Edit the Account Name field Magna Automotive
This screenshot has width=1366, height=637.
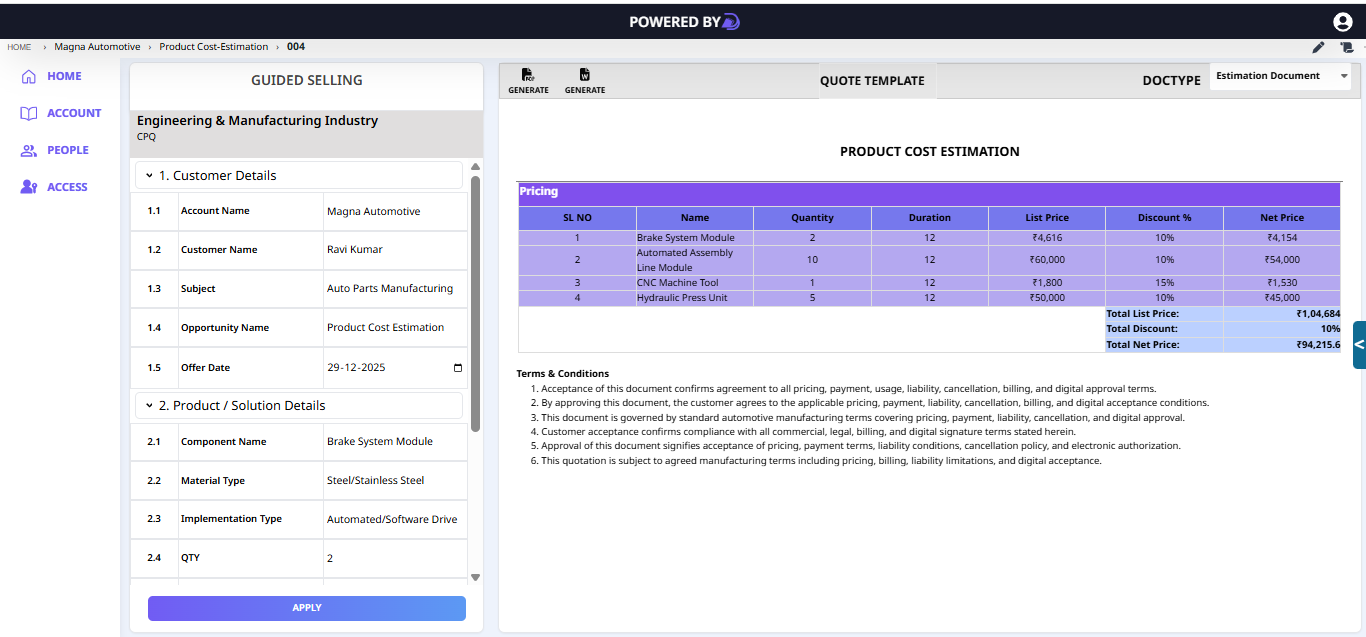pos(394,212)
